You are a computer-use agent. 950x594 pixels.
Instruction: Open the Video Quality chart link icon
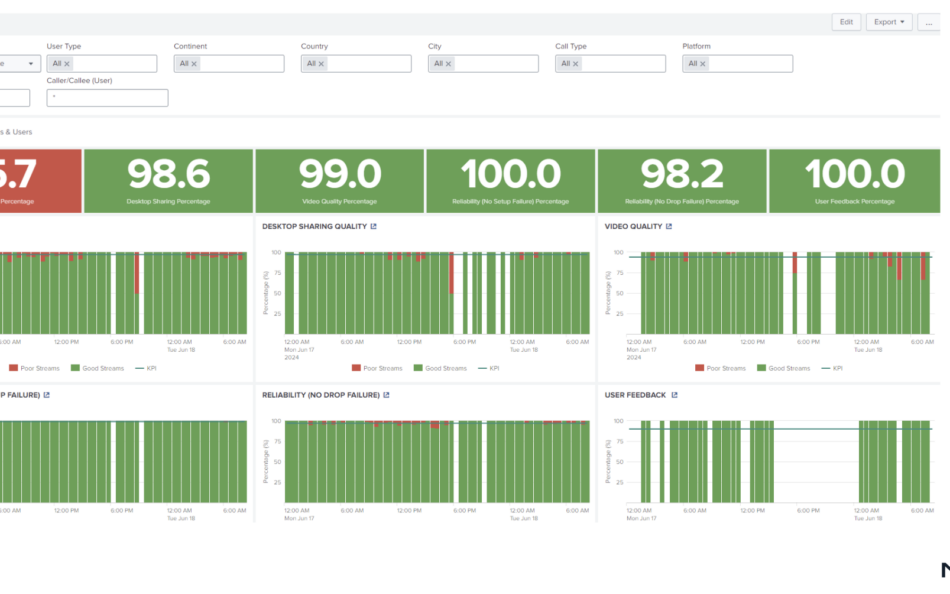pos(669,227)
